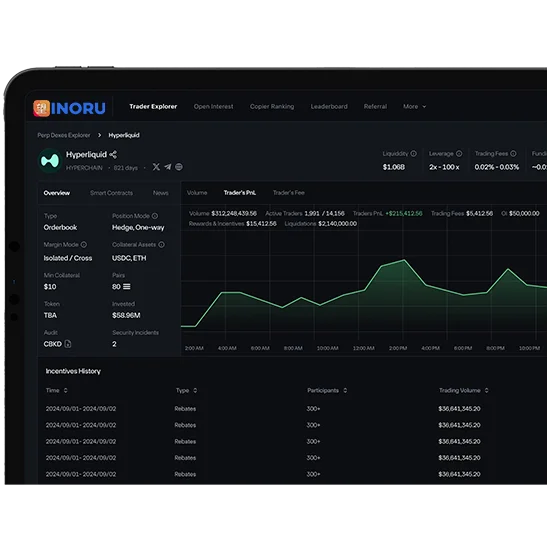
Task: Select the Overview tab
Action: 57,193
